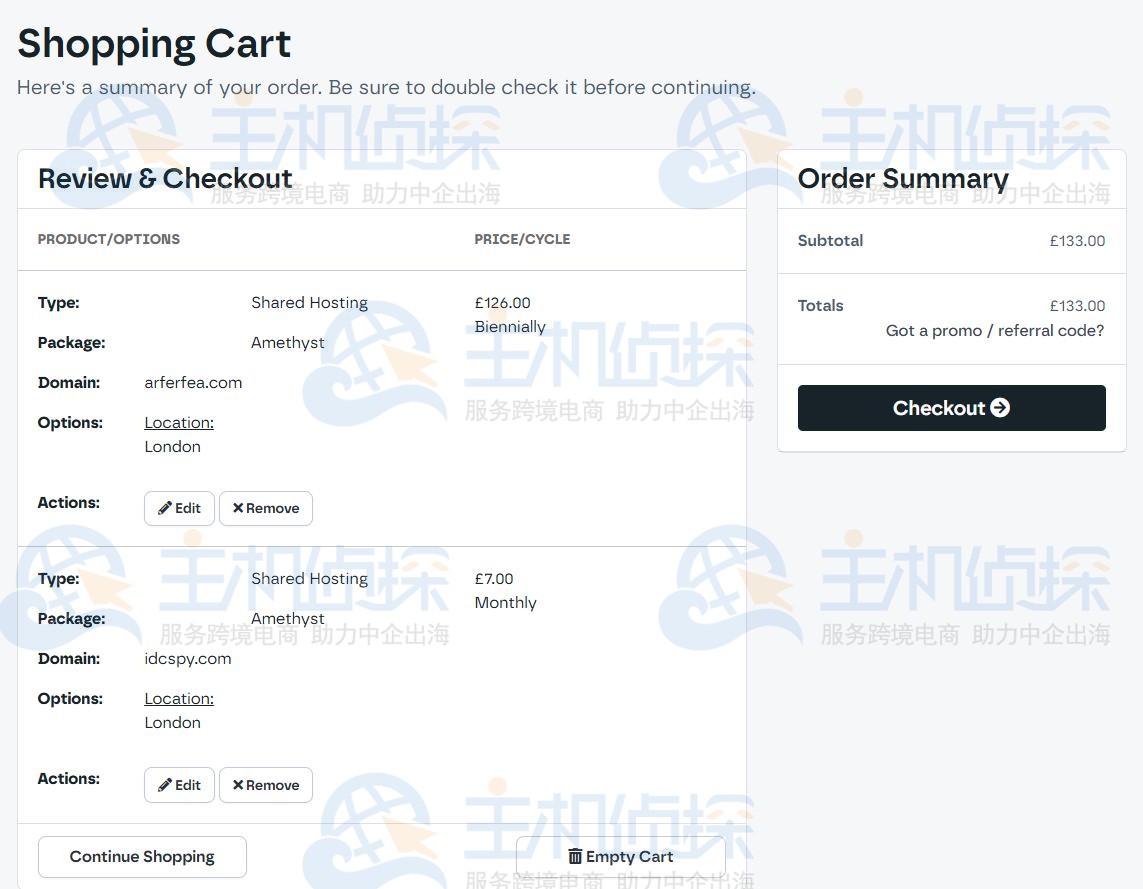Click the PRICE/CYCLE column header
Viewport: 1143px width, 889px height.
click(522, 240)
